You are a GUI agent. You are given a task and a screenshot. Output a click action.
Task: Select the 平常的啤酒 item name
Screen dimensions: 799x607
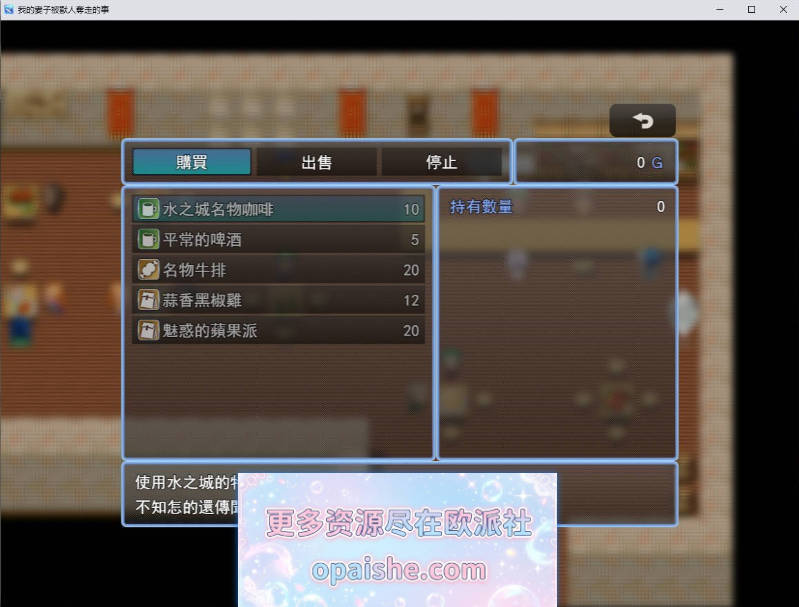pos(202,240)
